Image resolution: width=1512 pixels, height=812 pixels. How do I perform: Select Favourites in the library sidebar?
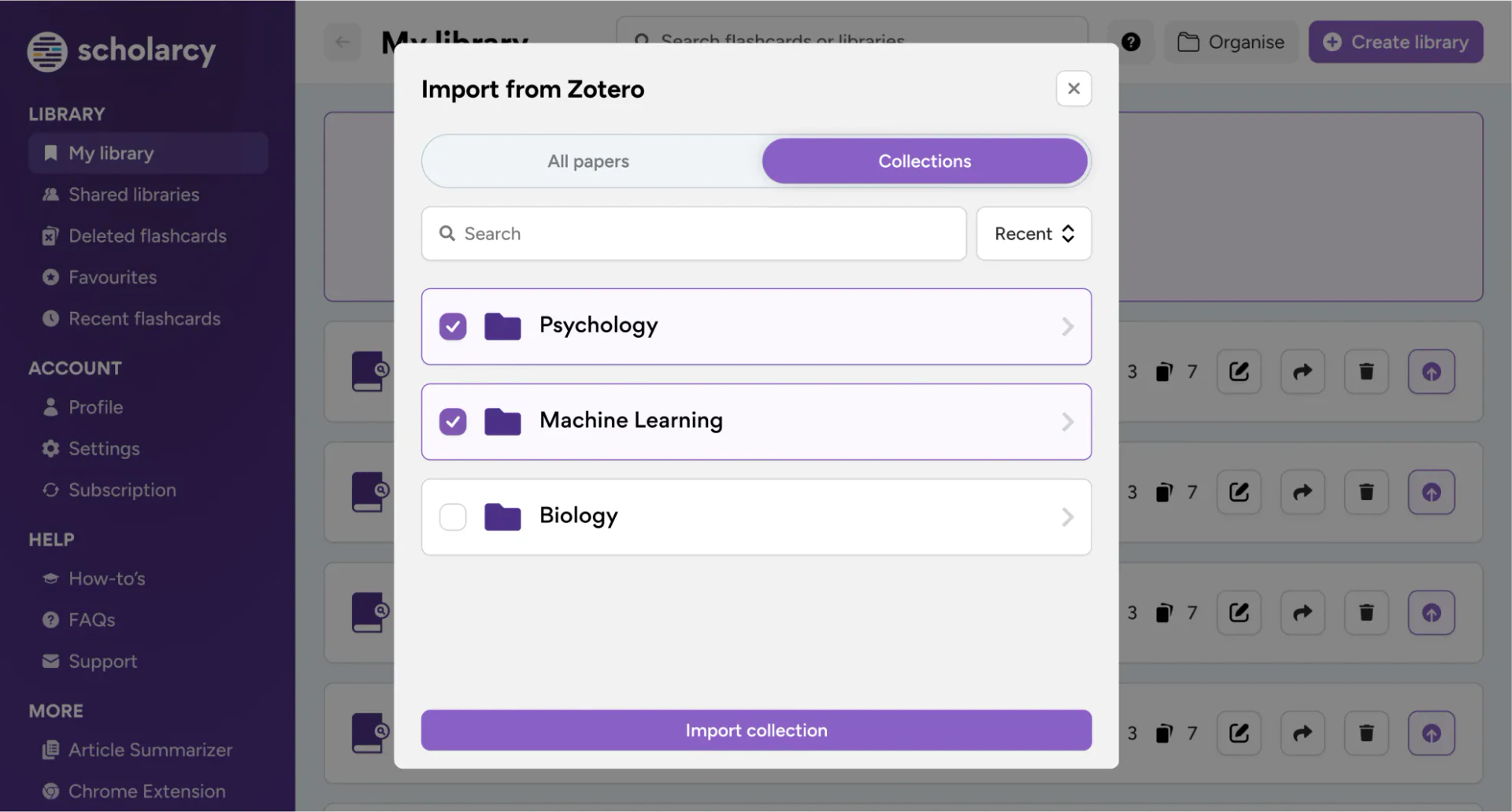pos(113,276)
